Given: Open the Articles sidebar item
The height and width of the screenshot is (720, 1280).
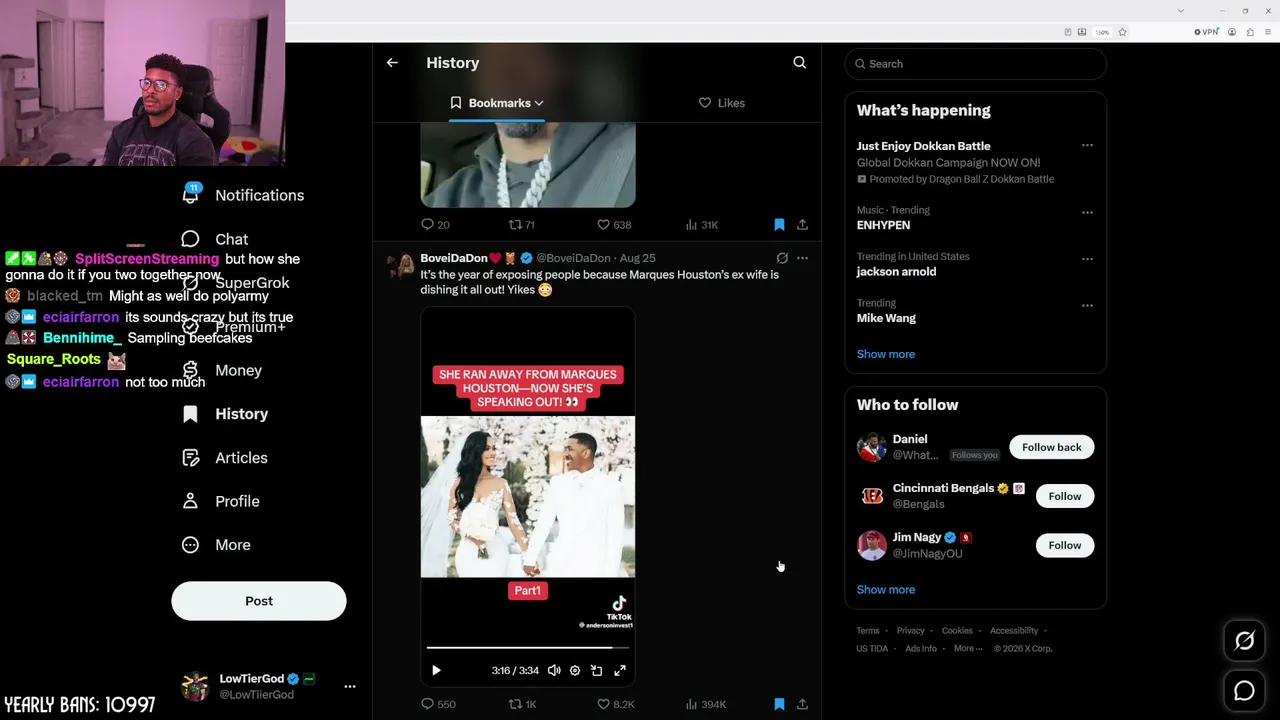Looking at the screenshot, I should click(x=225, y=458).
